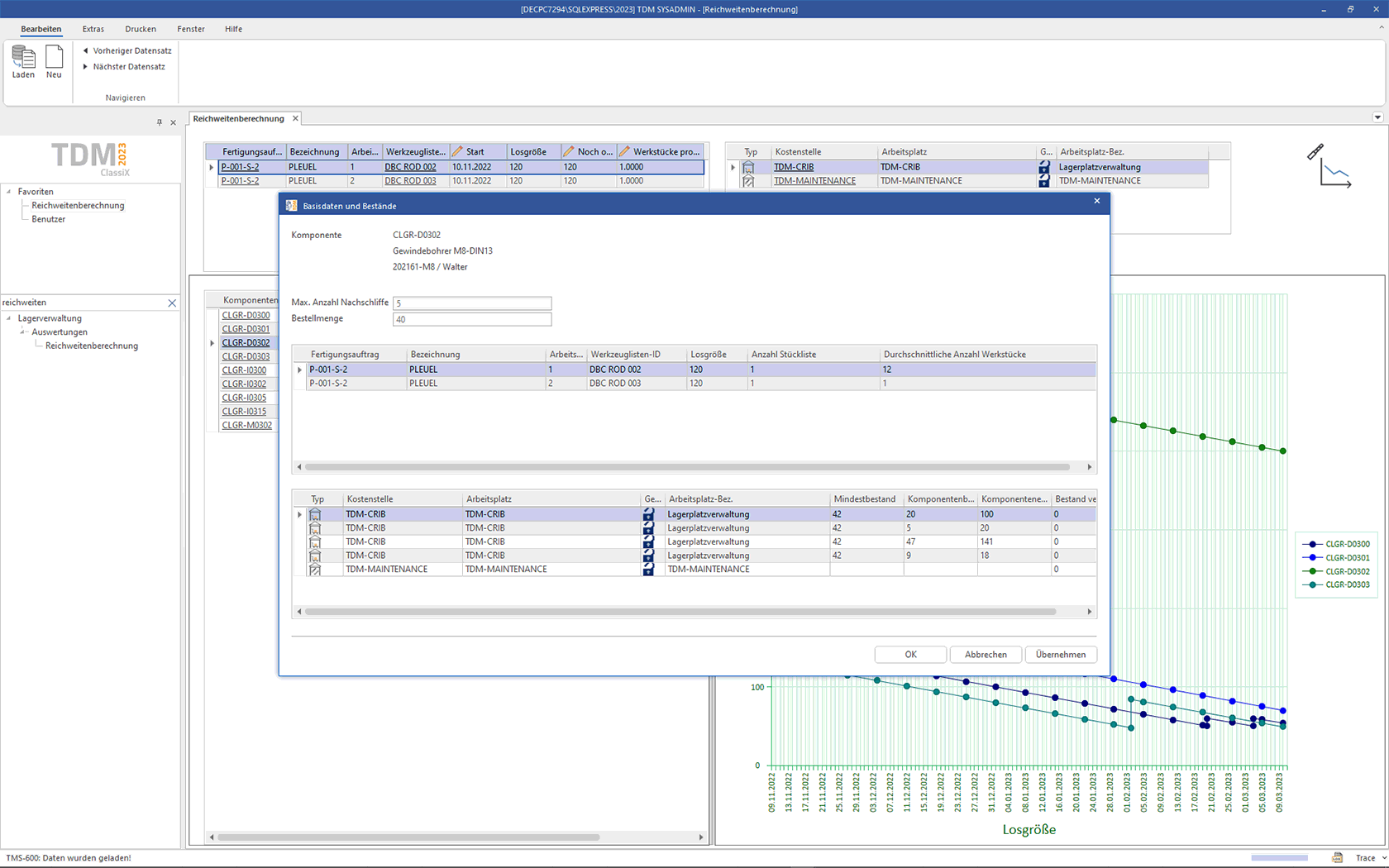Open the TDM-MAINTENANCE Kostenstelle link
1389x868 pixels.
tap(814, 181)
